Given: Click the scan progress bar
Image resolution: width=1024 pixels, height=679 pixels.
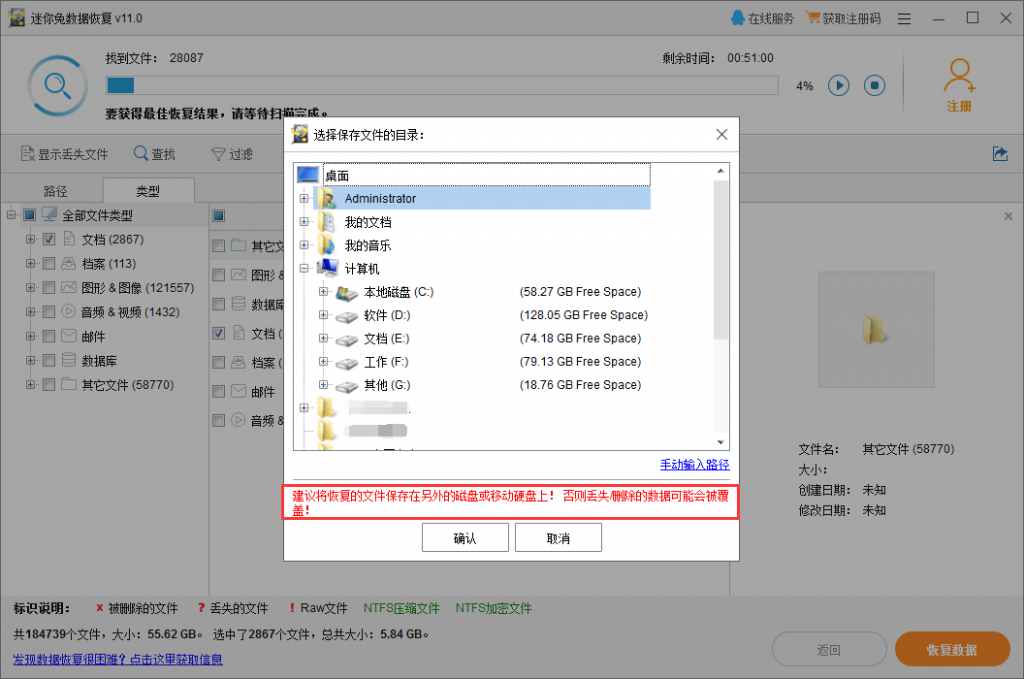Looking at the screenshot, I should point(442,86).
